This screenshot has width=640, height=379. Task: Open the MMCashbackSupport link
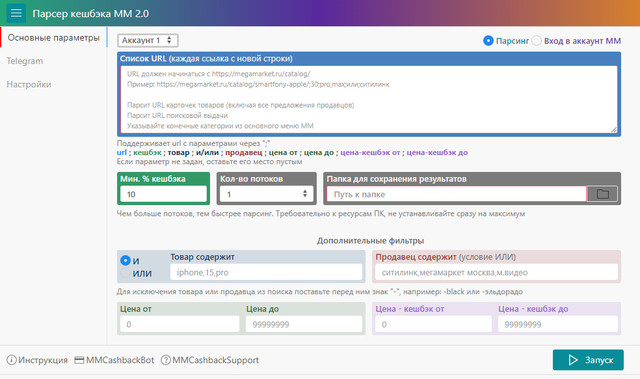[216, 360]
